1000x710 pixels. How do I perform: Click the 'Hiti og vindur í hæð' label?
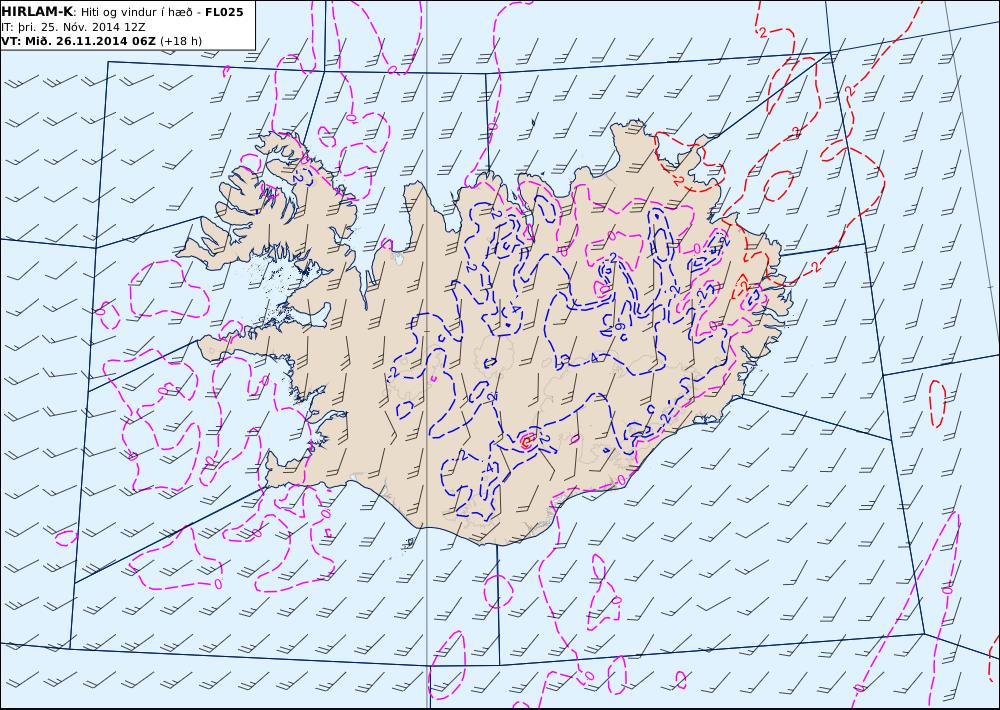pos(136,12)
